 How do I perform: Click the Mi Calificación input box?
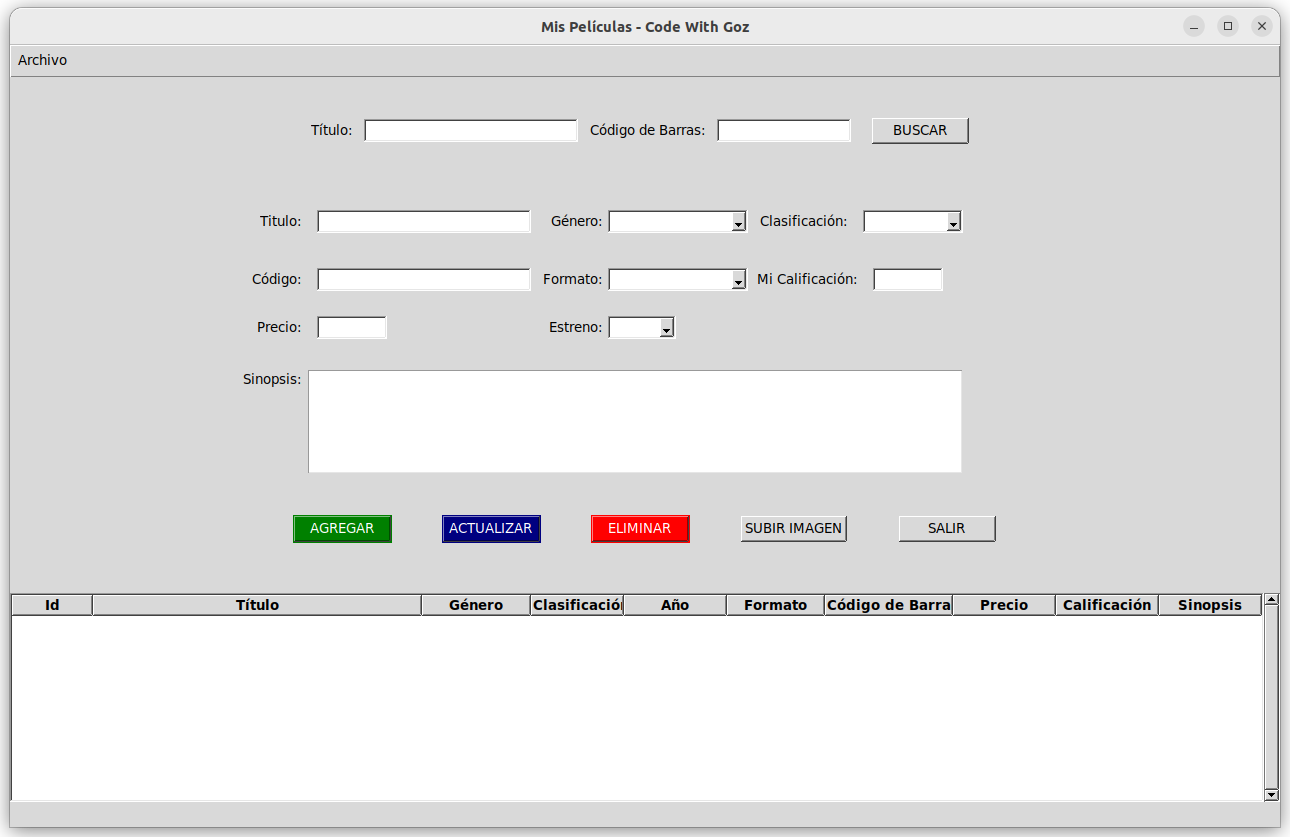(907, 279)
